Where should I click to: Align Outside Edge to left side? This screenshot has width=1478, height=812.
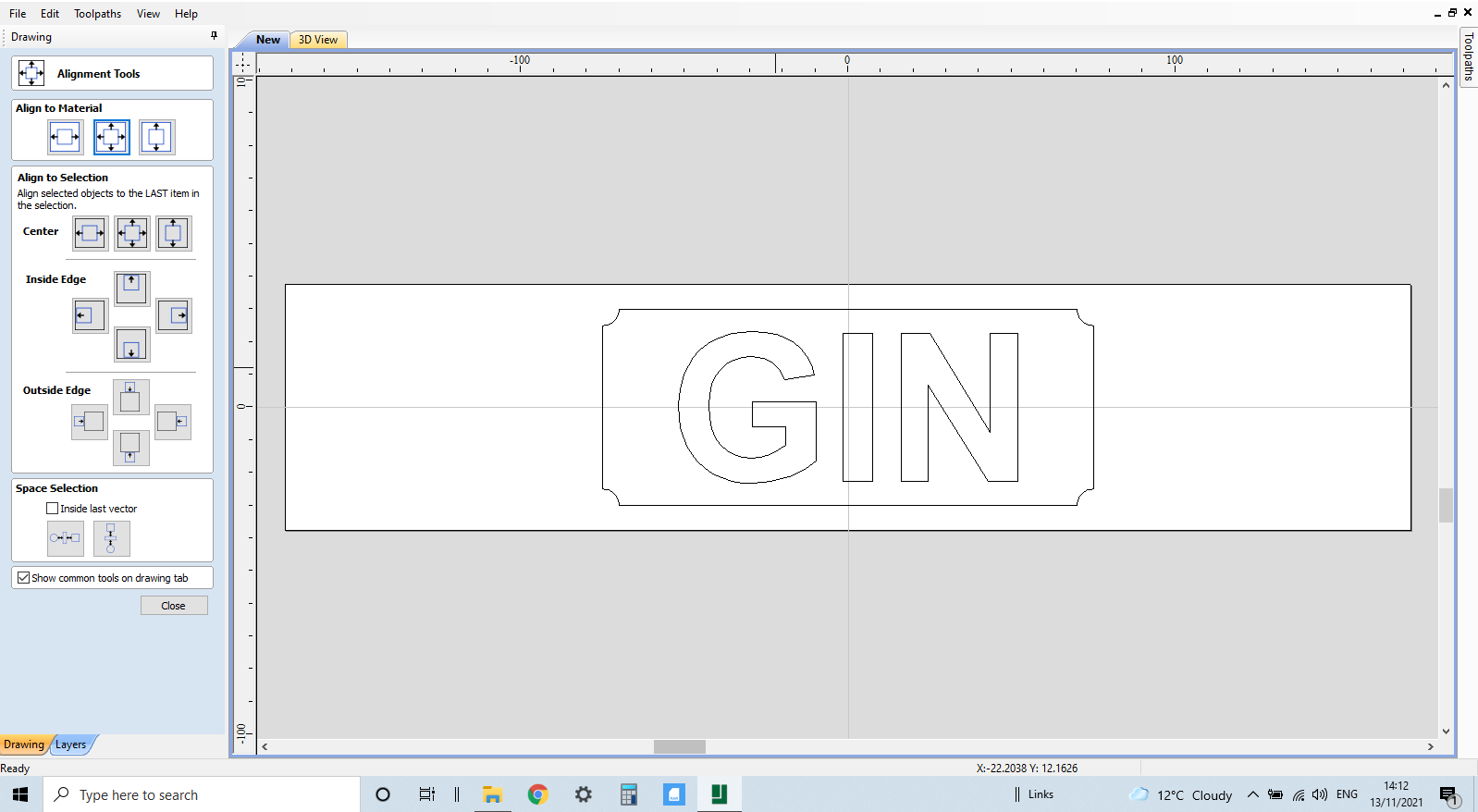click(x=89, y=422)
